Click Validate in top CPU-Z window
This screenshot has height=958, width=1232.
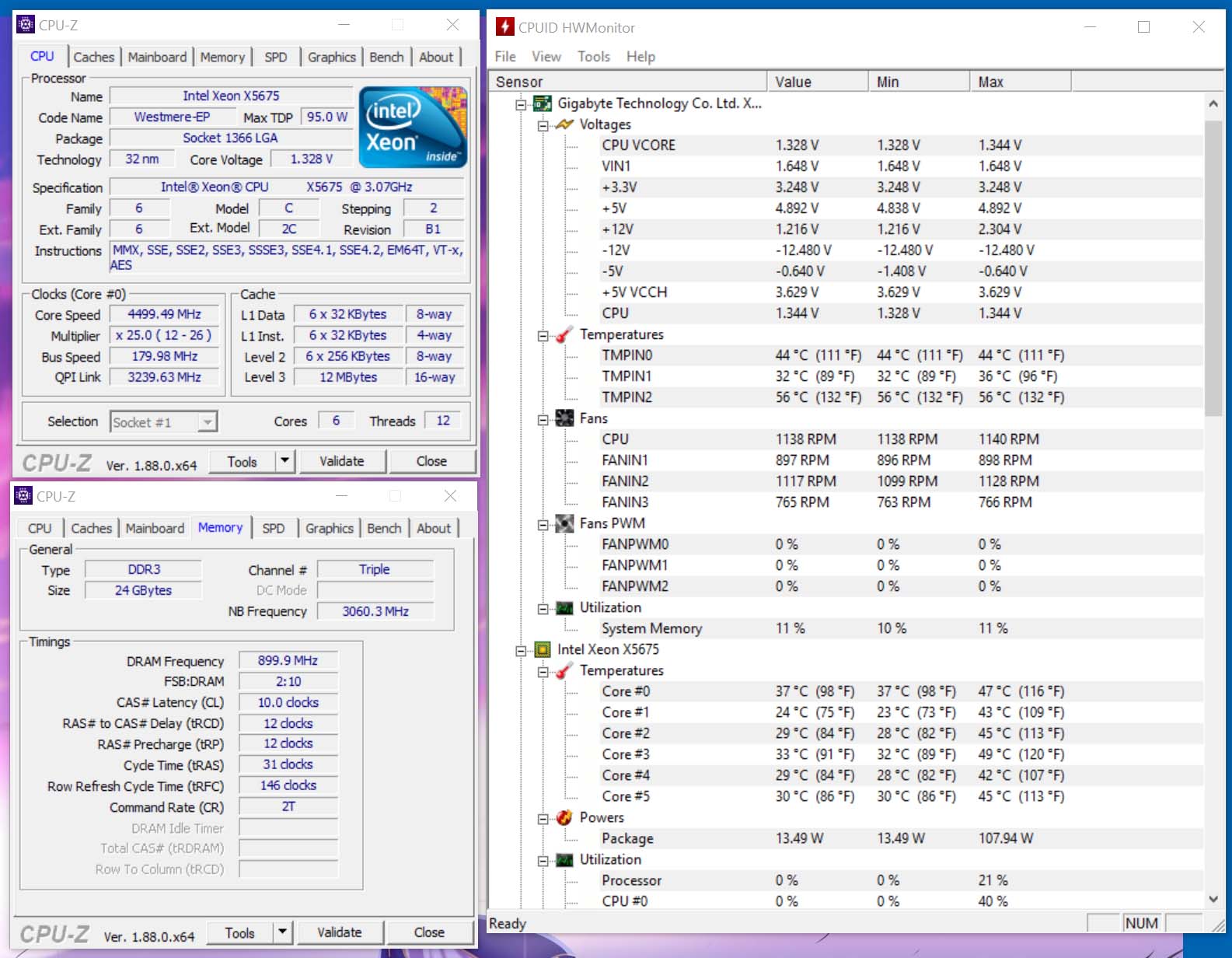pos(342,461)
